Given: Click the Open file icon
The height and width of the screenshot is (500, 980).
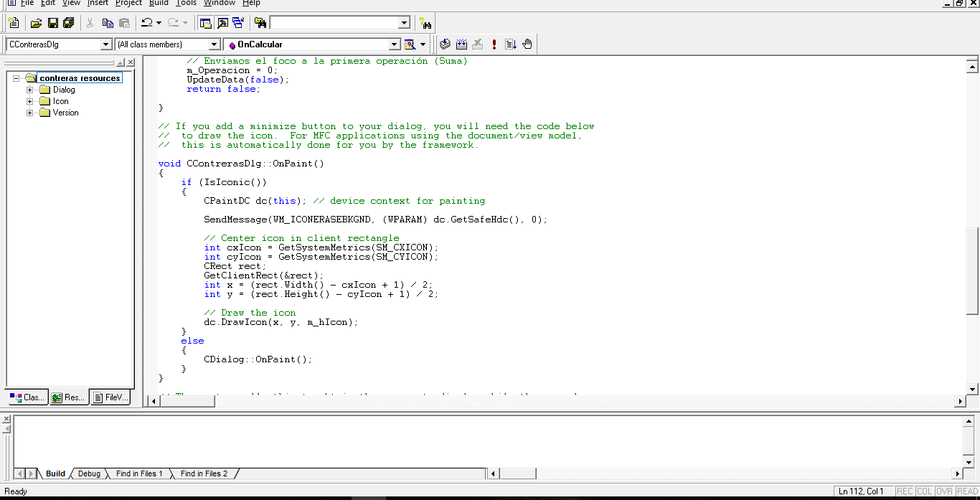Looking at the screenshot, I should pyautogui.click(x=36, y=23).
